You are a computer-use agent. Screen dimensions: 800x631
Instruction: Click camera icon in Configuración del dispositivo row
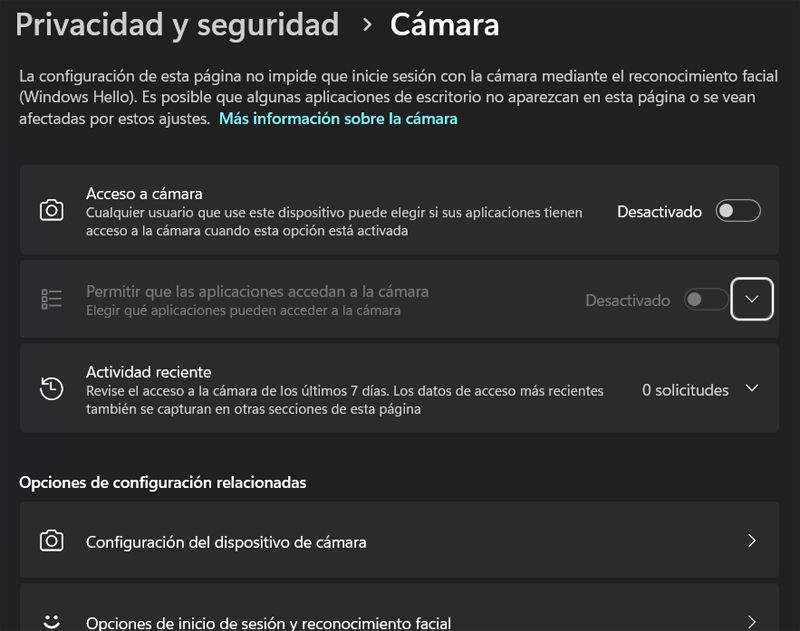(x=52, y=541)
